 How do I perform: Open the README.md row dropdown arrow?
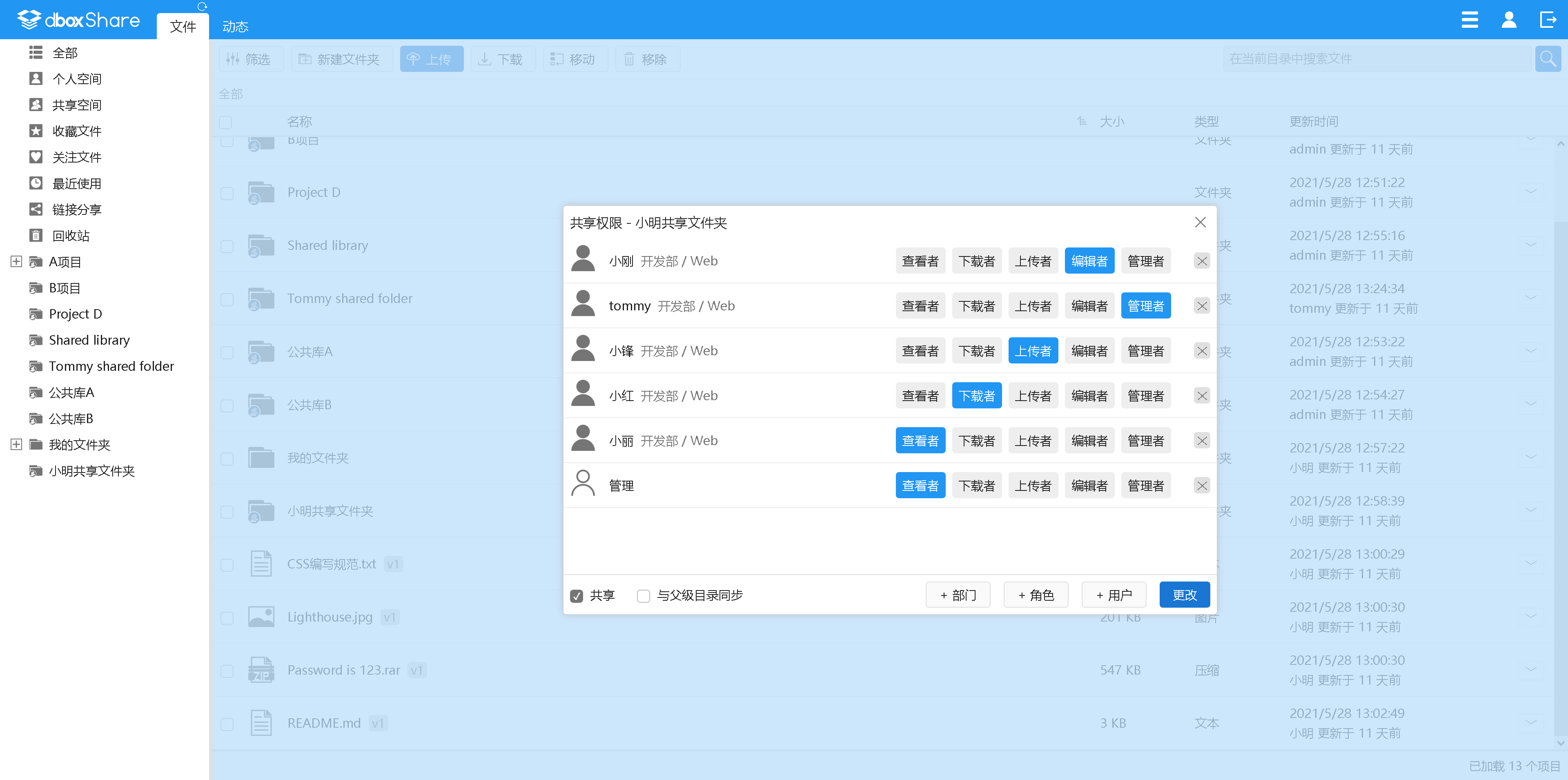(x=1530, y=722)
